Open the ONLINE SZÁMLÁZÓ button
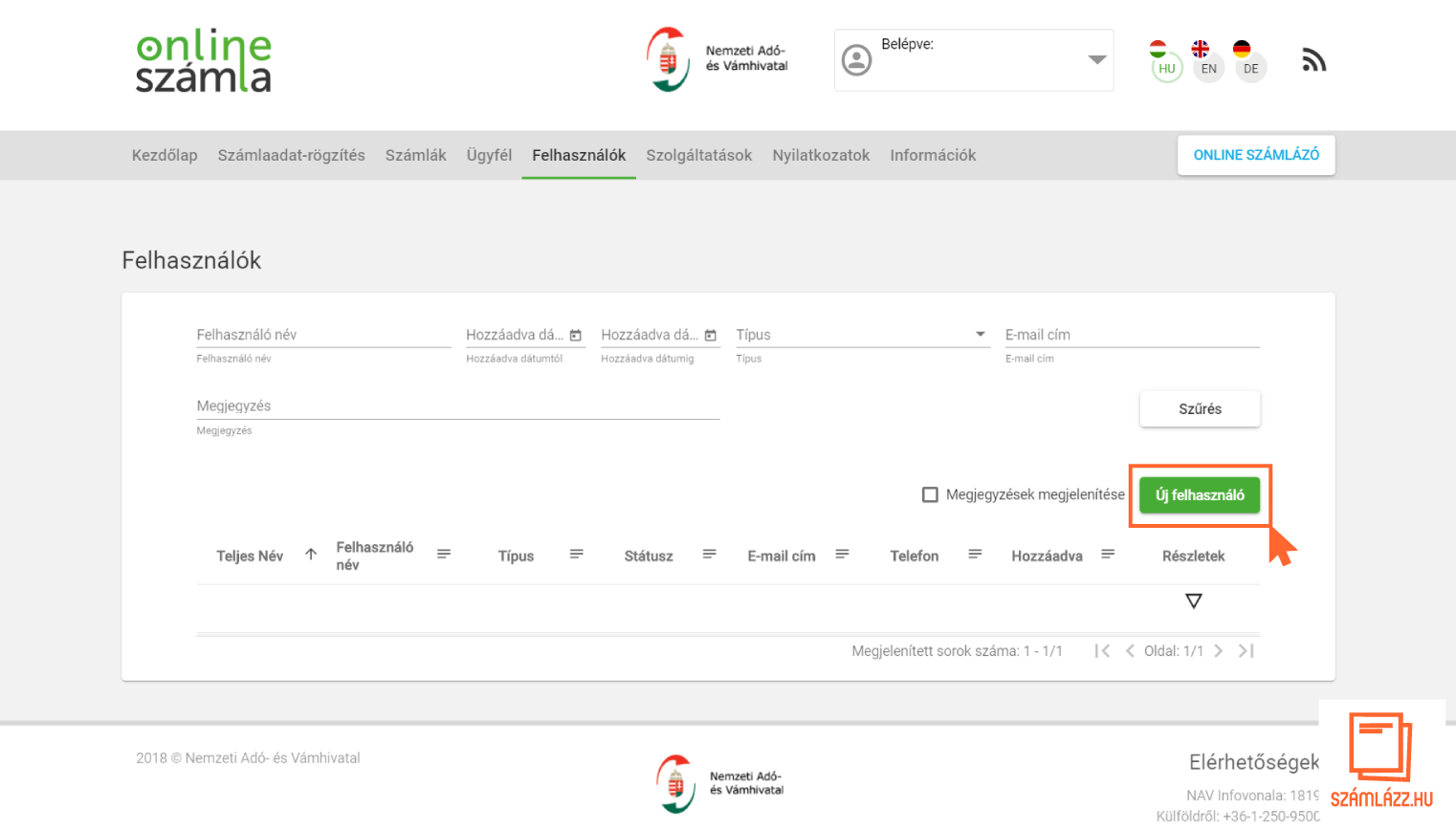The image size is (1456, 830). pos(1255,155)
